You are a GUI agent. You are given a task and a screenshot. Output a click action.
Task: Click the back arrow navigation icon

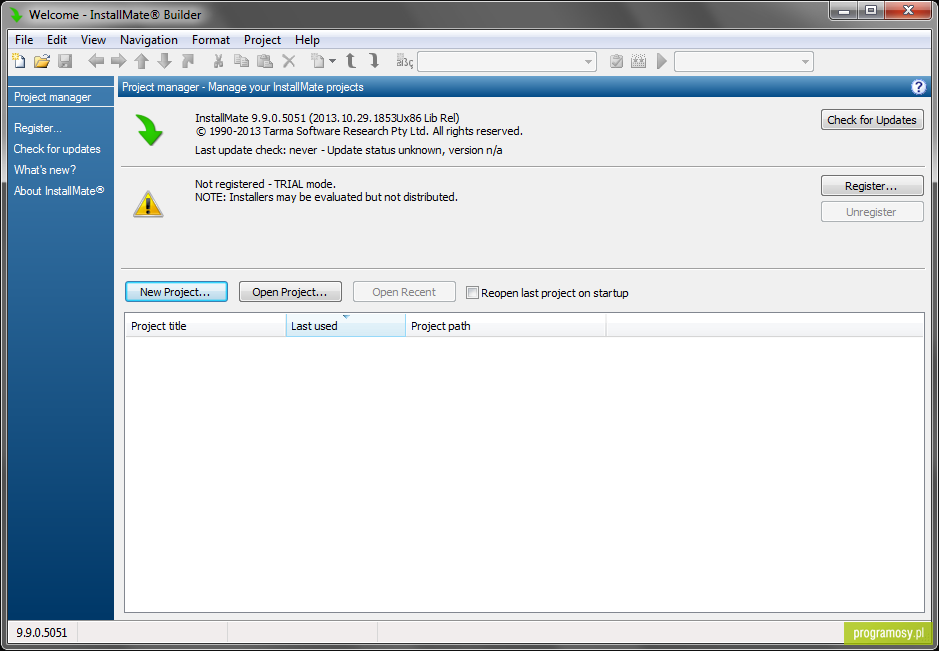[96, 61]
